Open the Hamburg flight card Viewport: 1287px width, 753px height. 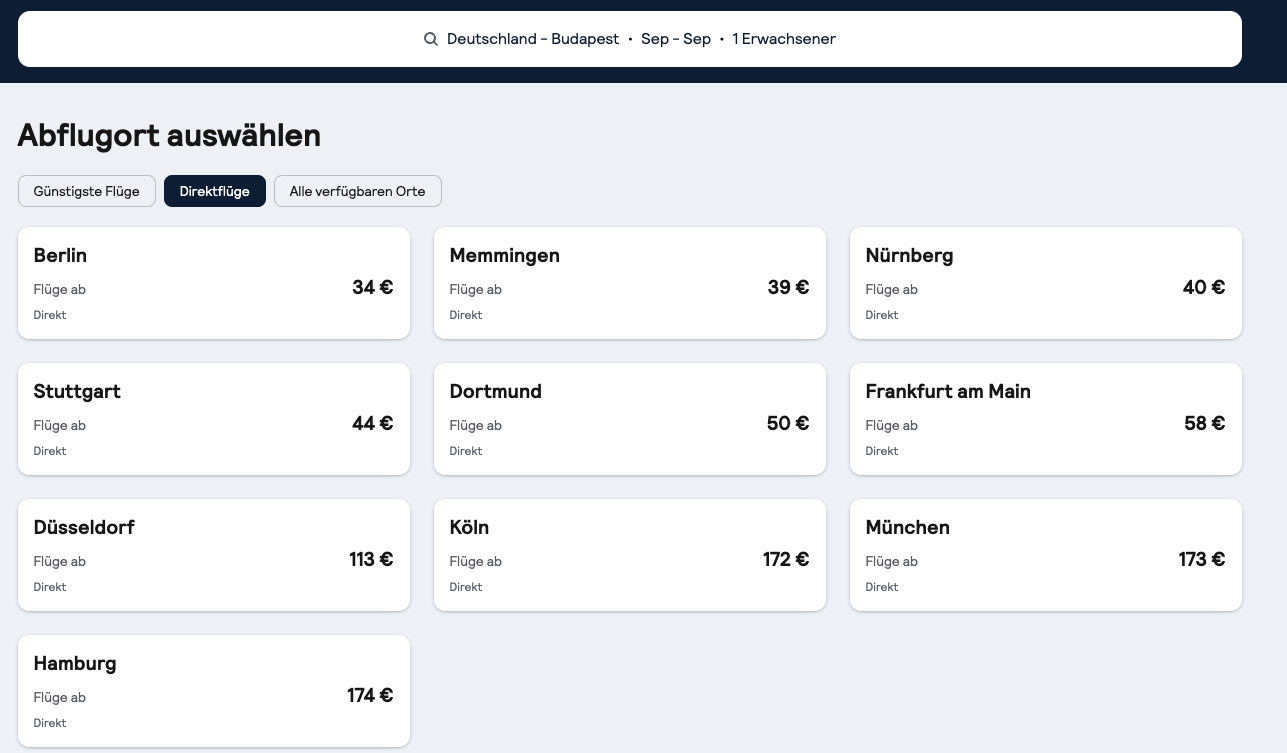click(214, 691)
